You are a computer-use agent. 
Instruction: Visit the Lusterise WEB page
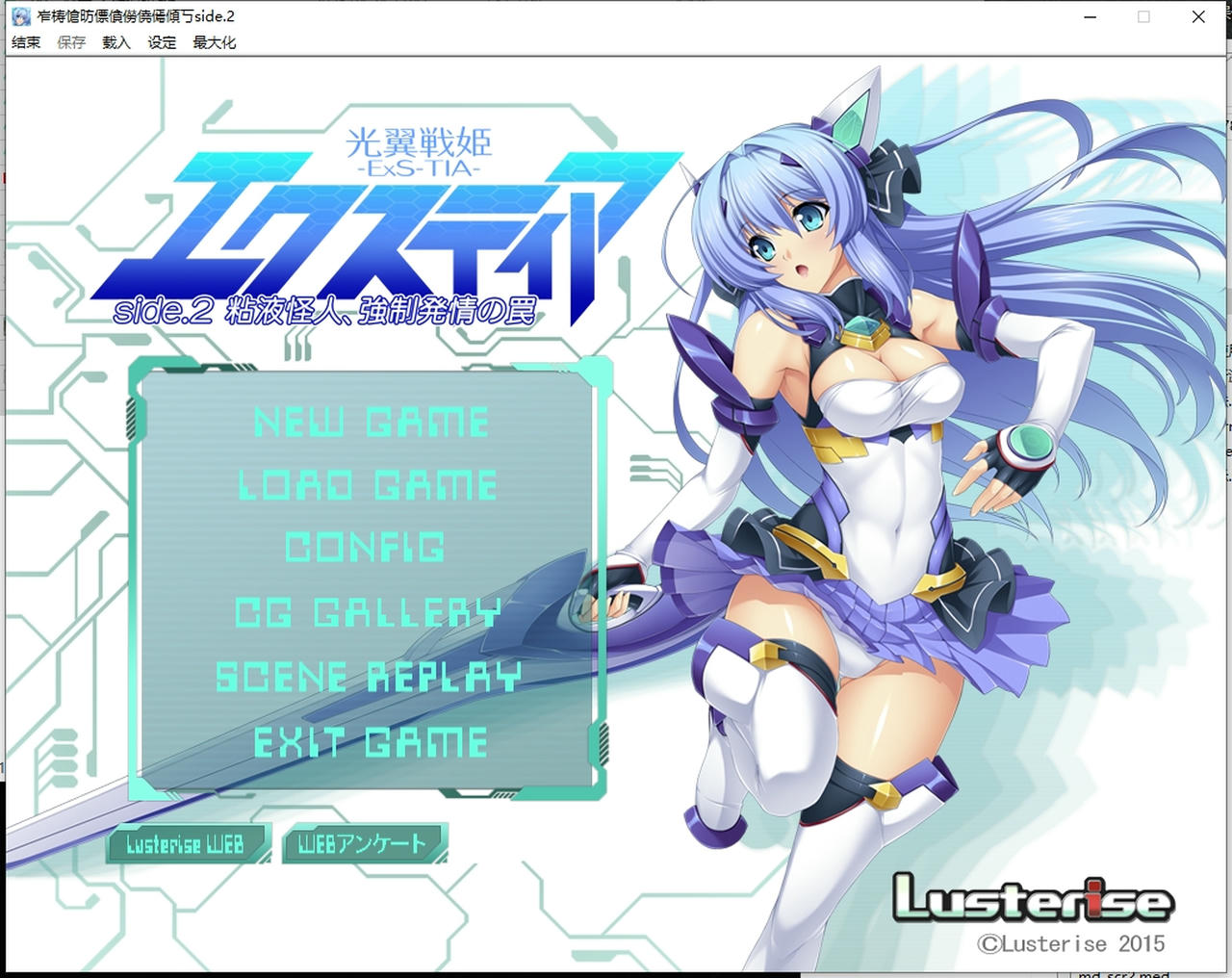(186, 844)
